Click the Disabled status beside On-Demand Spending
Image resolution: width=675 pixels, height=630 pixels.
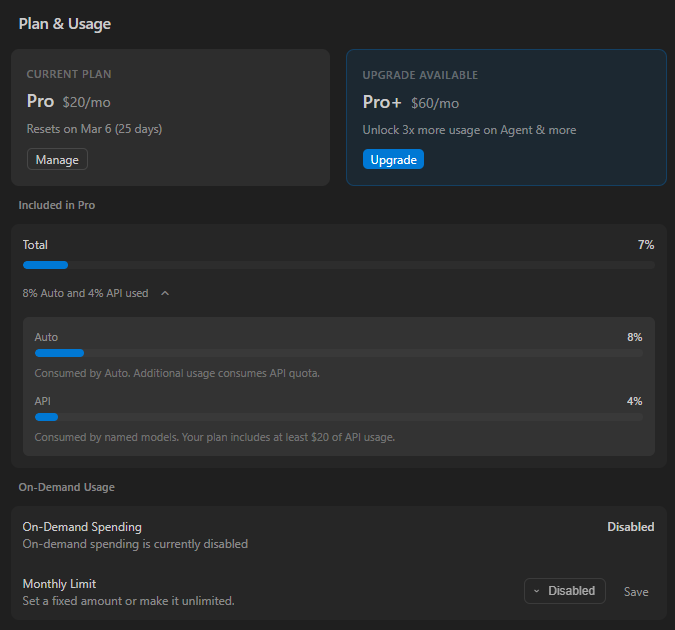631,527
